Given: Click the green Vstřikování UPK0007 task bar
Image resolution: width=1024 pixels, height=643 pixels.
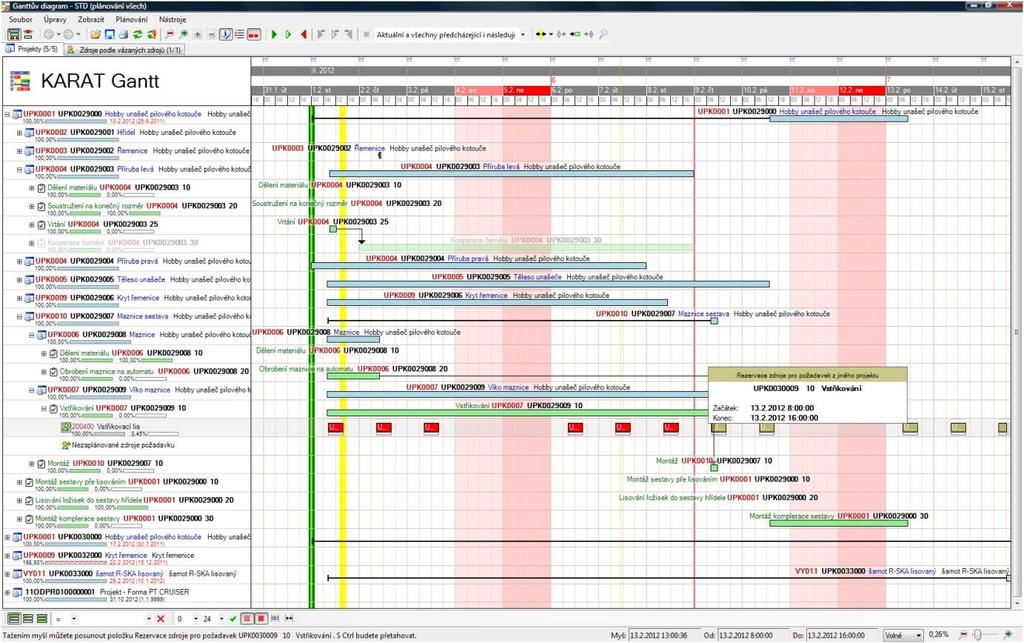Looking at the screenshot, I should [x=517, y=413].
